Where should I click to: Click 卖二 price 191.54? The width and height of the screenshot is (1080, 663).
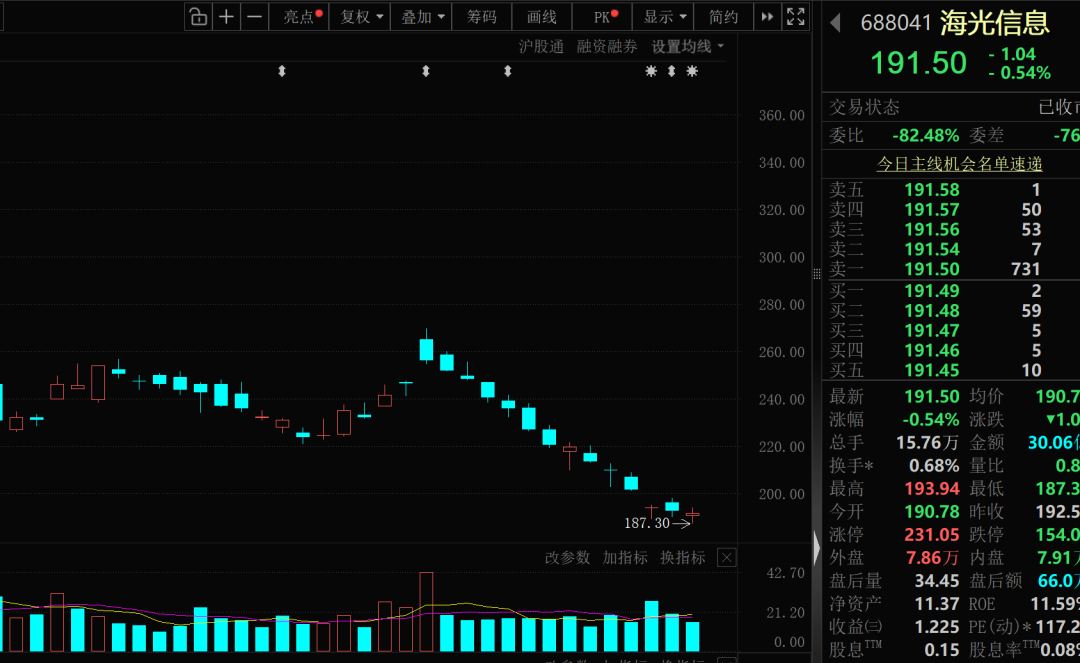coord(931,250)
